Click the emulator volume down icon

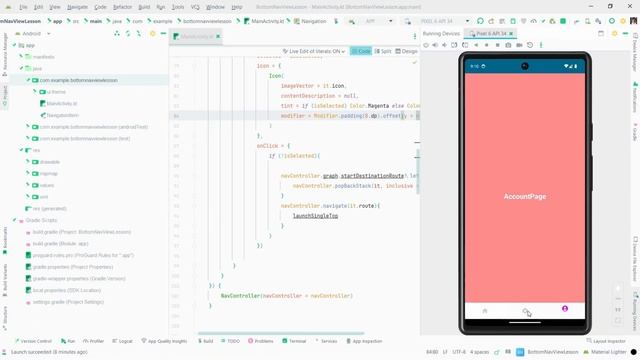click(444, 45)
